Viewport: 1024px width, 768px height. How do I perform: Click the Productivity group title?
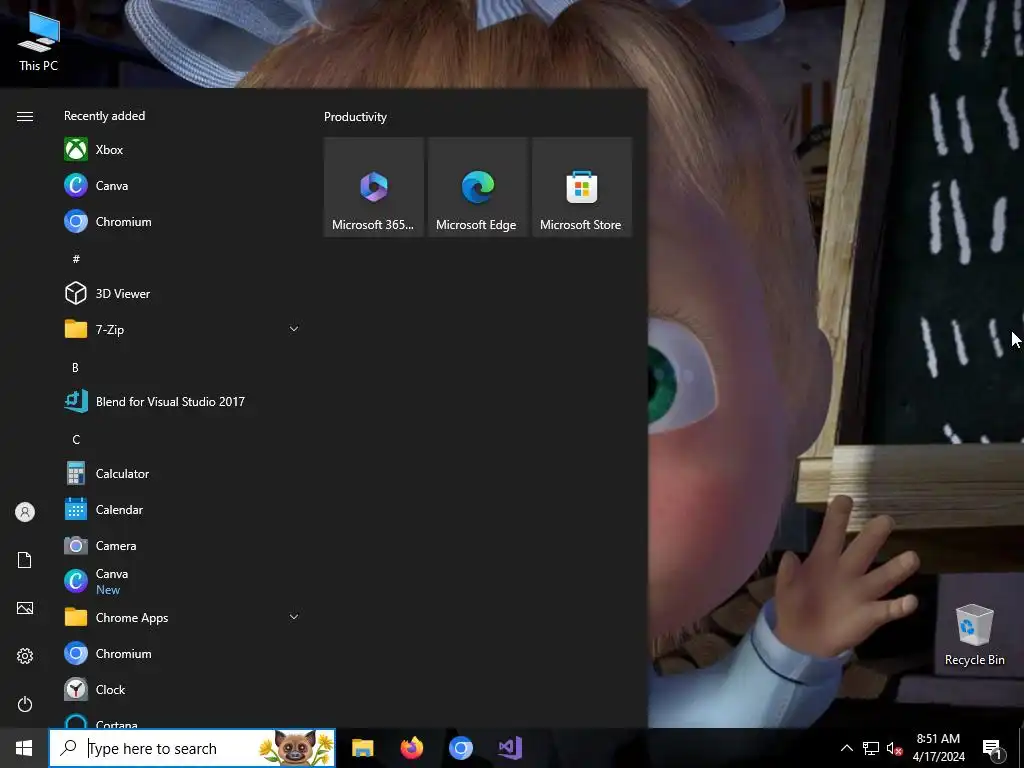coord(355,117)
